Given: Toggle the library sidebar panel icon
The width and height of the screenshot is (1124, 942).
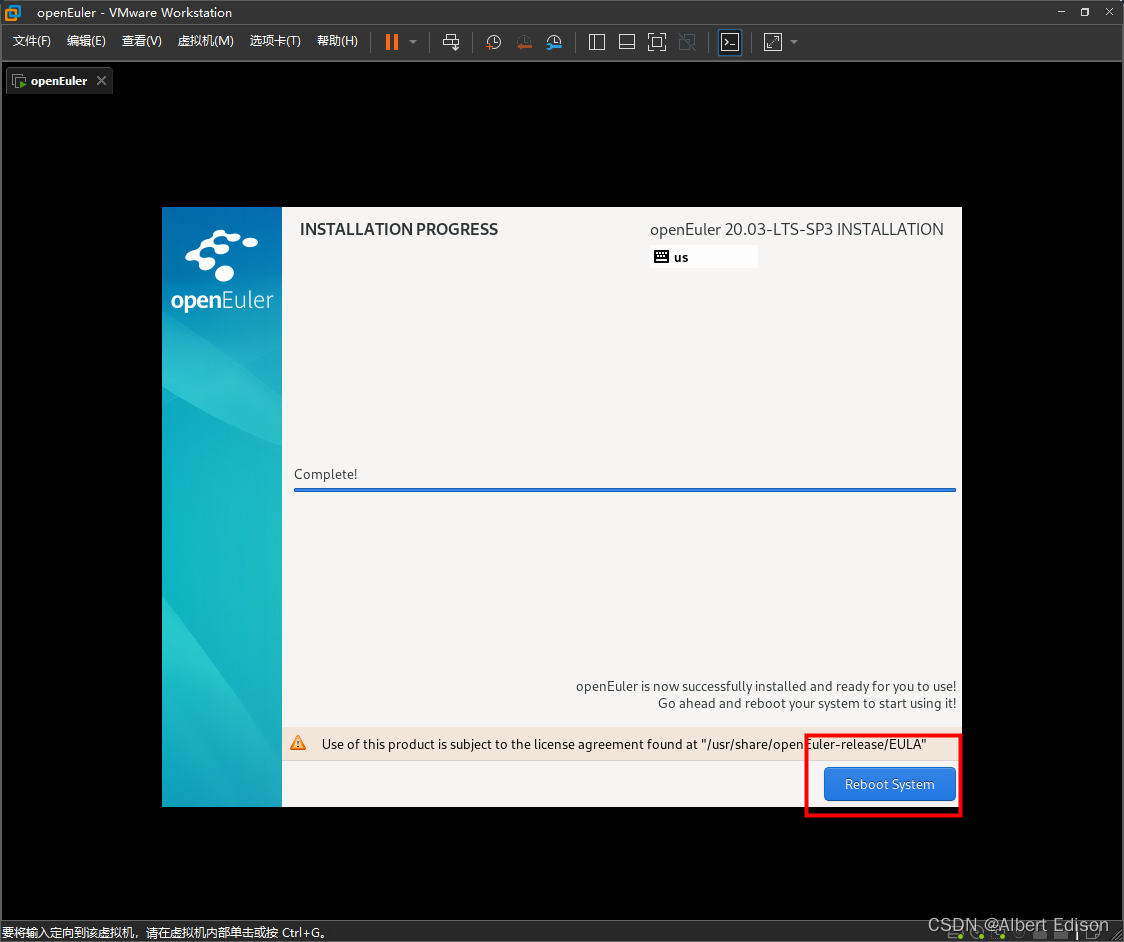Looking at the screenshot, I should tap(595, 42).
